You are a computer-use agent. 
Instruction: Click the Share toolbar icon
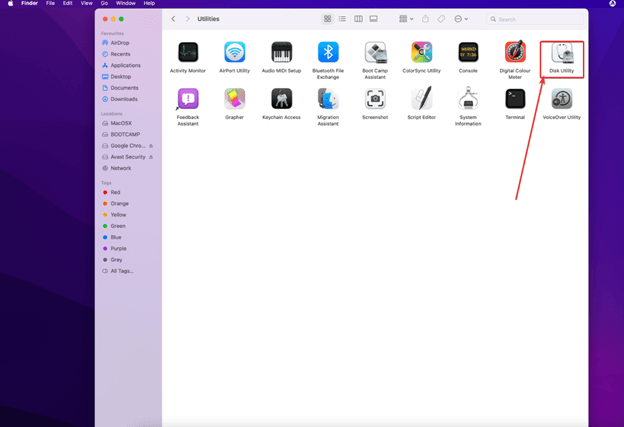(x=425, y=19)
